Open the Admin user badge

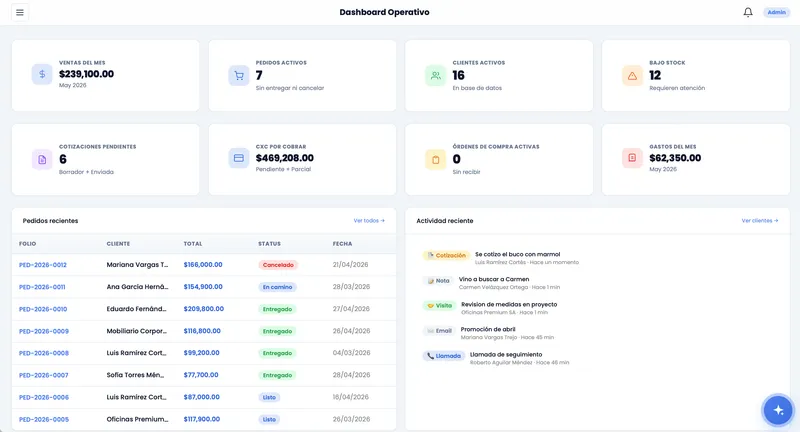click(x=777, y=12)
